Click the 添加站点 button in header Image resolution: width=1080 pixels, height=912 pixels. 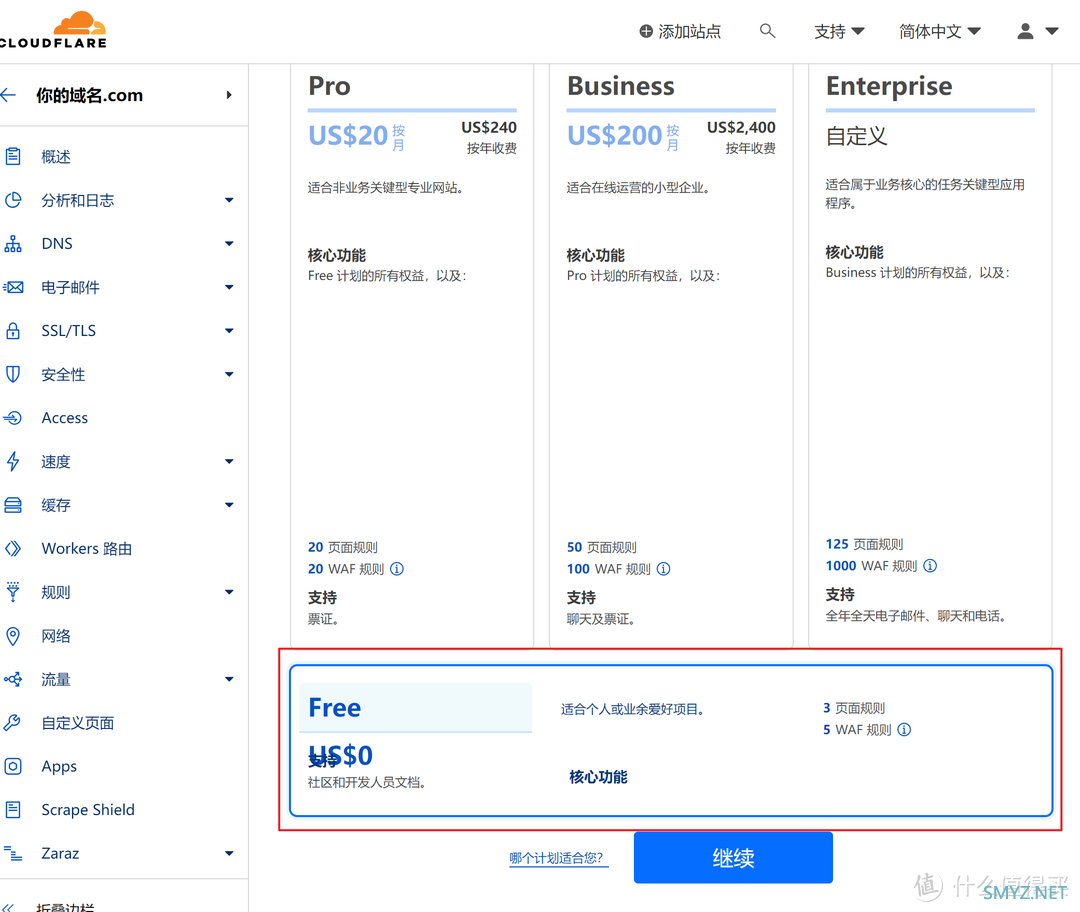680,31
